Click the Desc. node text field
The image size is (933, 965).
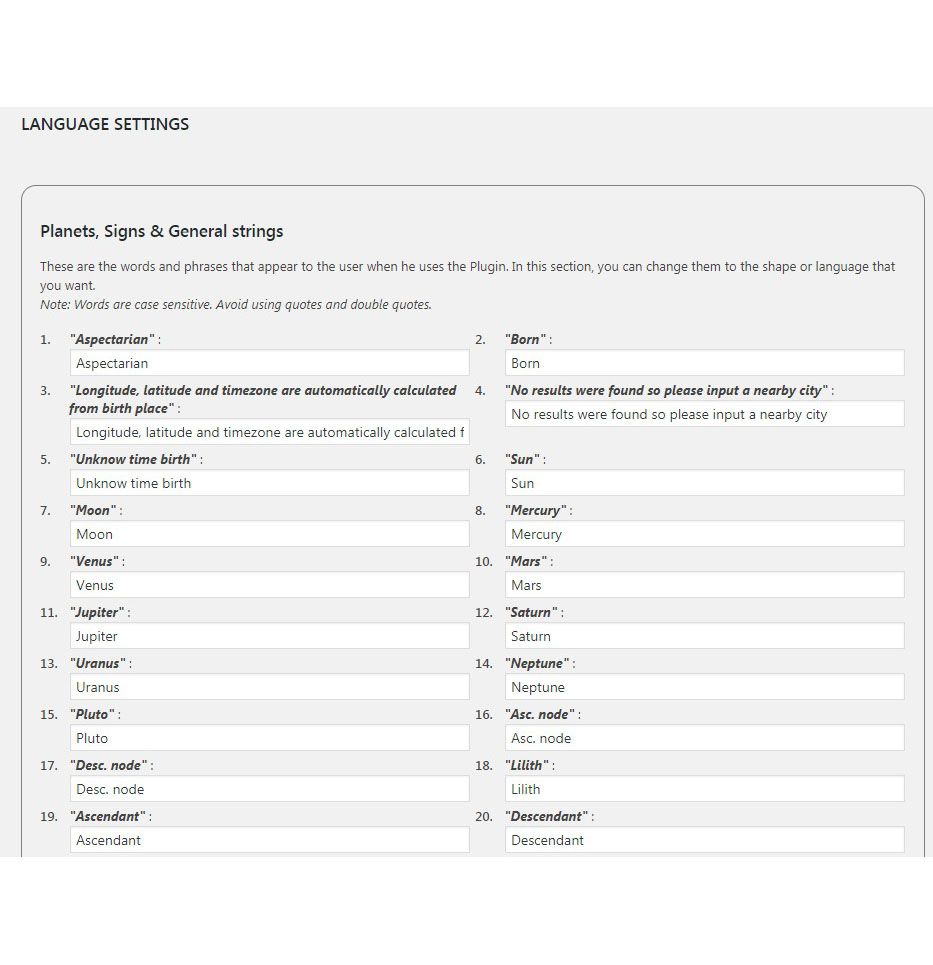coord(269,789)
